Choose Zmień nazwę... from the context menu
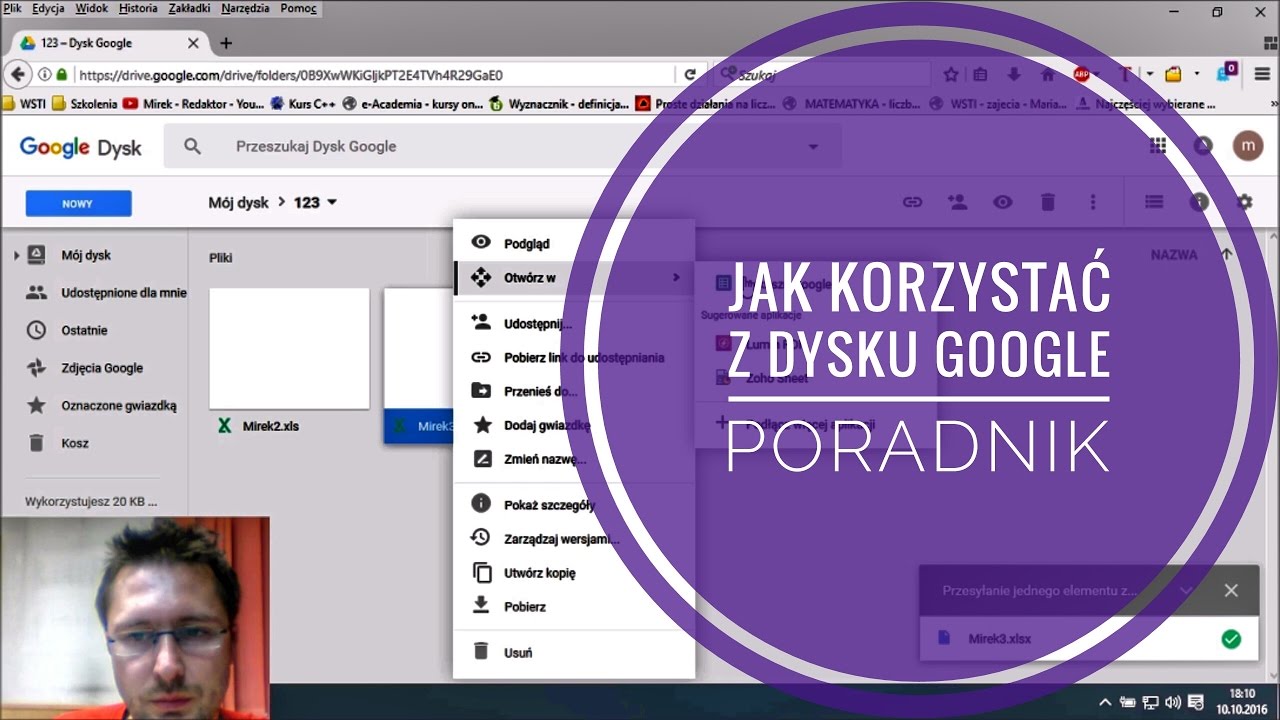 [x=573, y=459]
